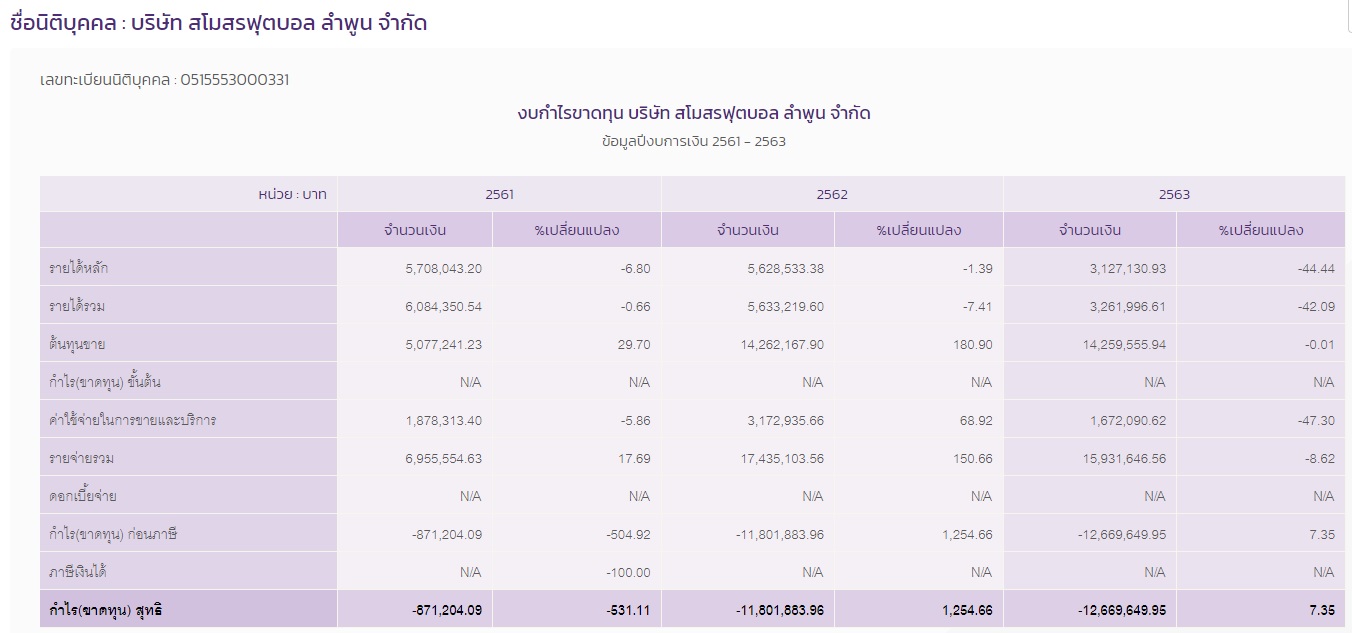Select the first จำนวนเงิน column header

(x=416, y=229)
